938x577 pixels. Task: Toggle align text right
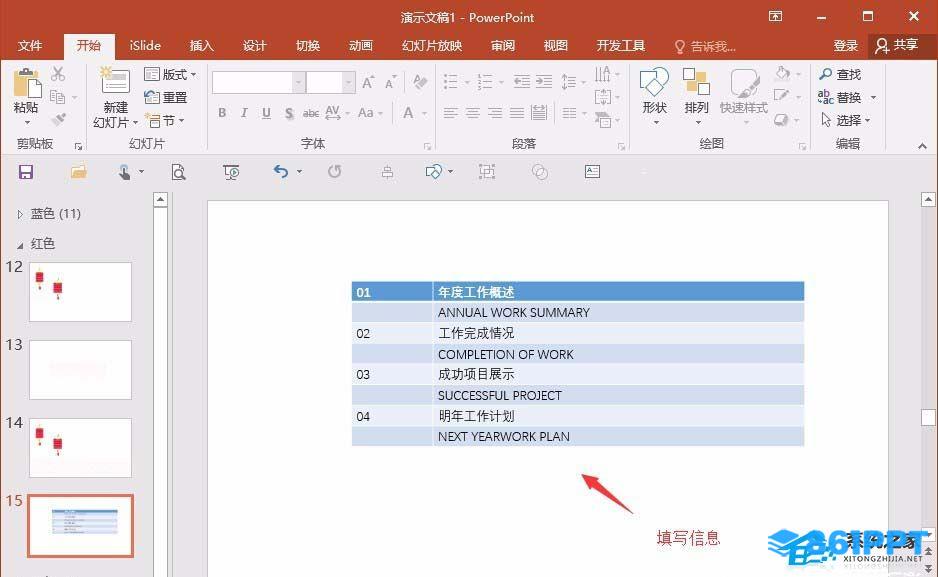pos(495,113)
